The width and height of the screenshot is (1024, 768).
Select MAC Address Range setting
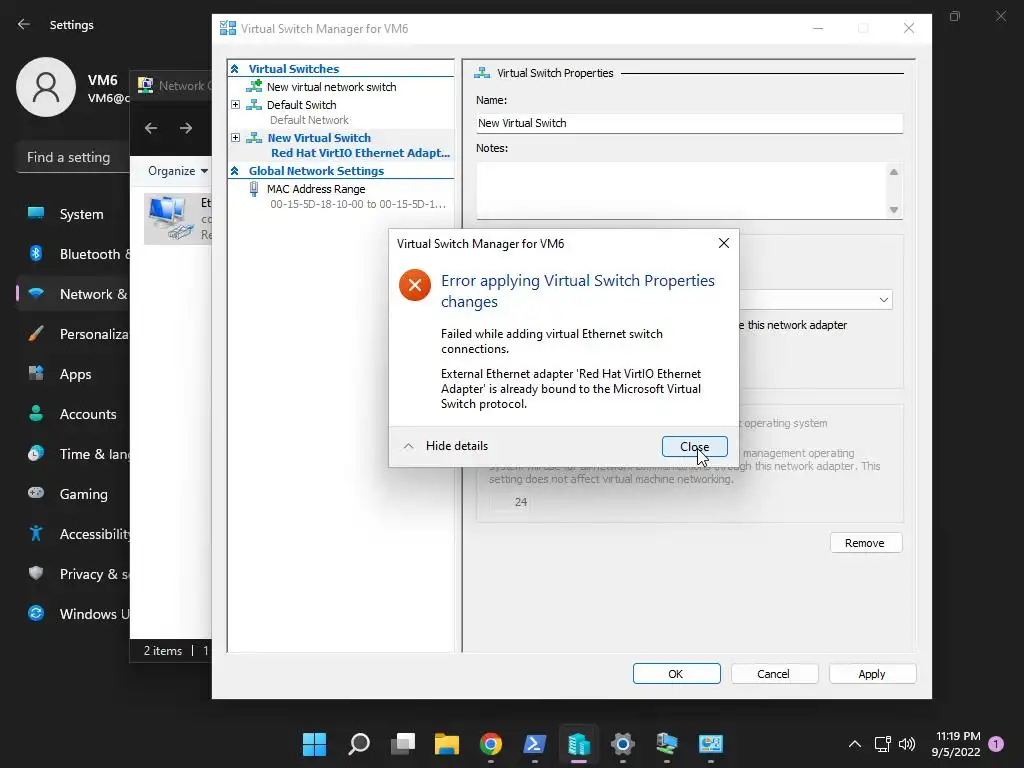tap(316, 189)
